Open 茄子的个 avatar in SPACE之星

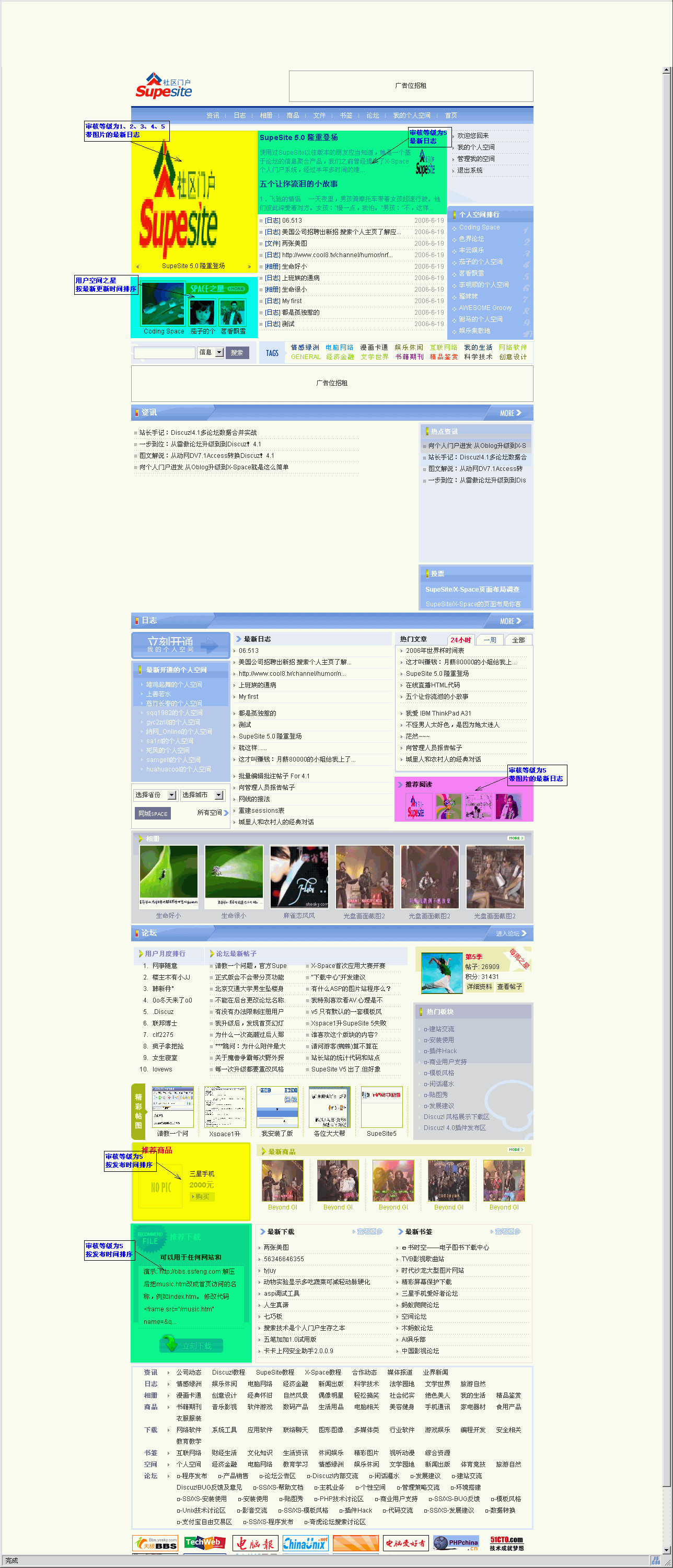coord(202,313)
